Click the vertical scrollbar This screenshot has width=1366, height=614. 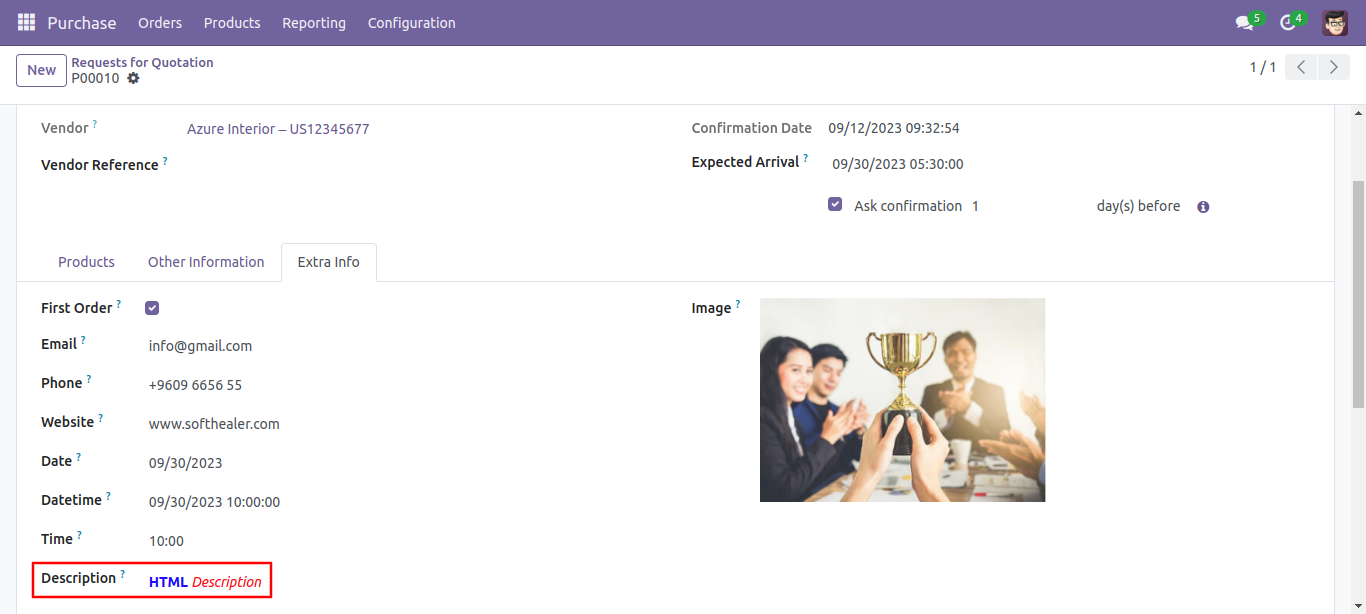[1357, 295]
